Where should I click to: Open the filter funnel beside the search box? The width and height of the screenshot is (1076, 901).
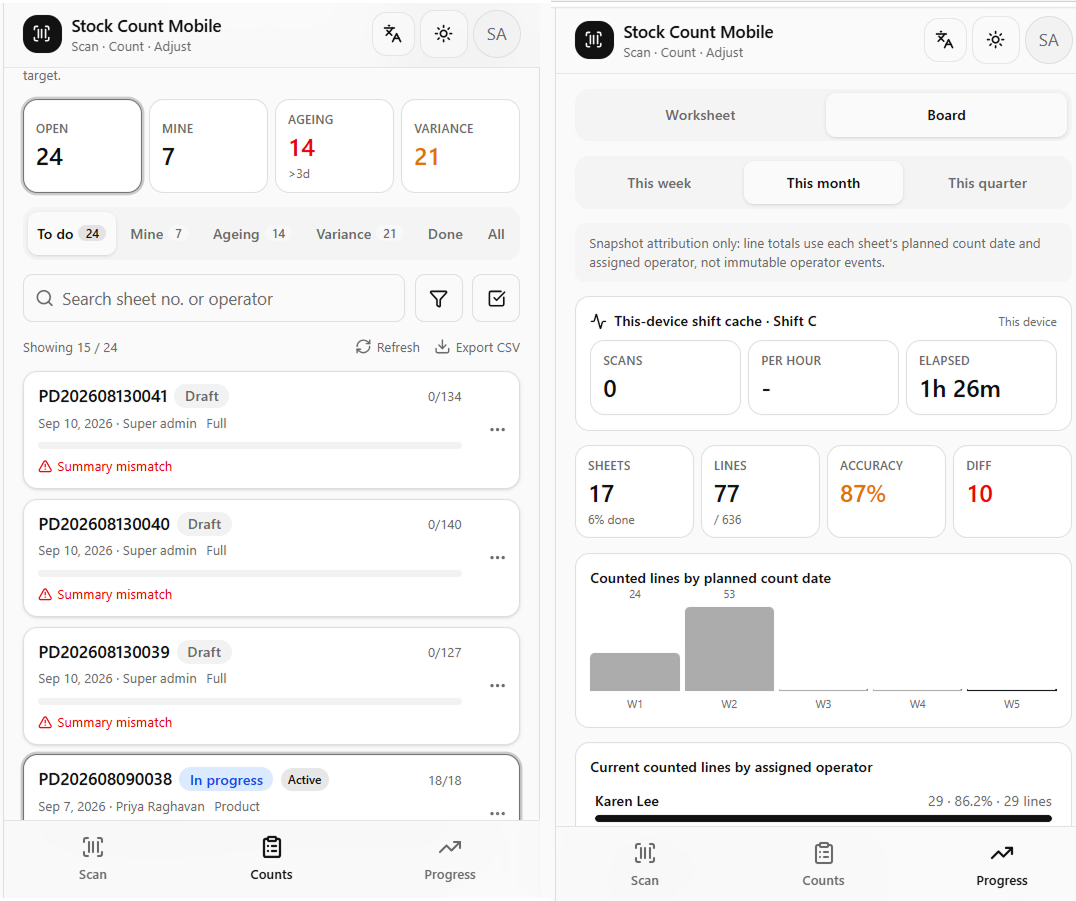(x=438, y=299)
